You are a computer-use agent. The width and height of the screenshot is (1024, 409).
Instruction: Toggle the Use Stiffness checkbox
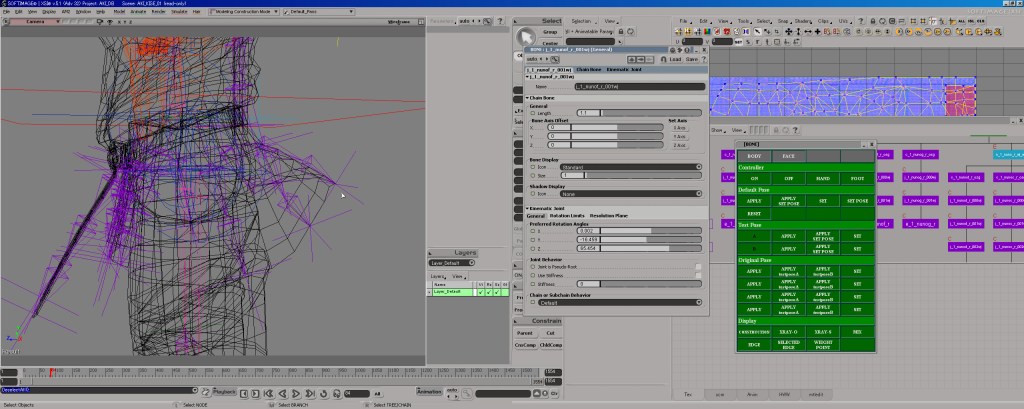point(697,275)
